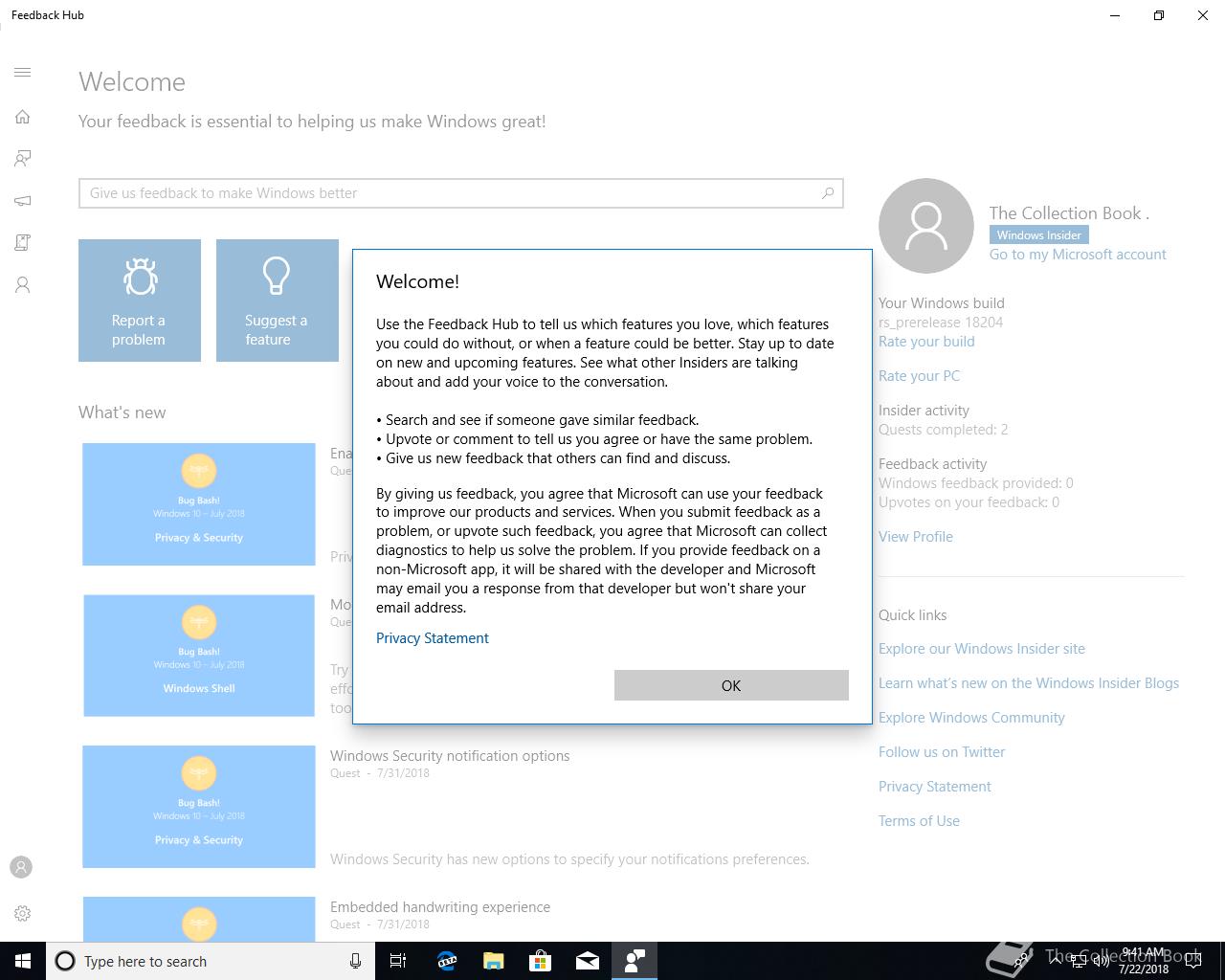Image resolution: width=1225 pixels, height=980 pixels.
Task: Go to Home in the sidebar
Action: pos(23,117)
